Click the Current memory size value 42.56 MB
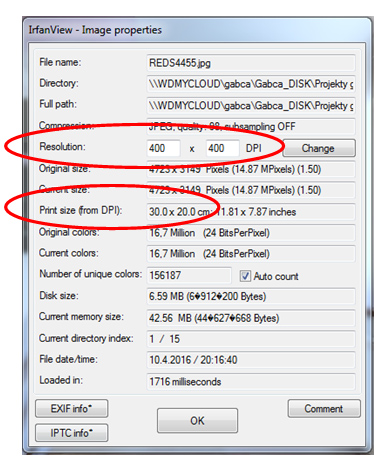 point(251,318)
